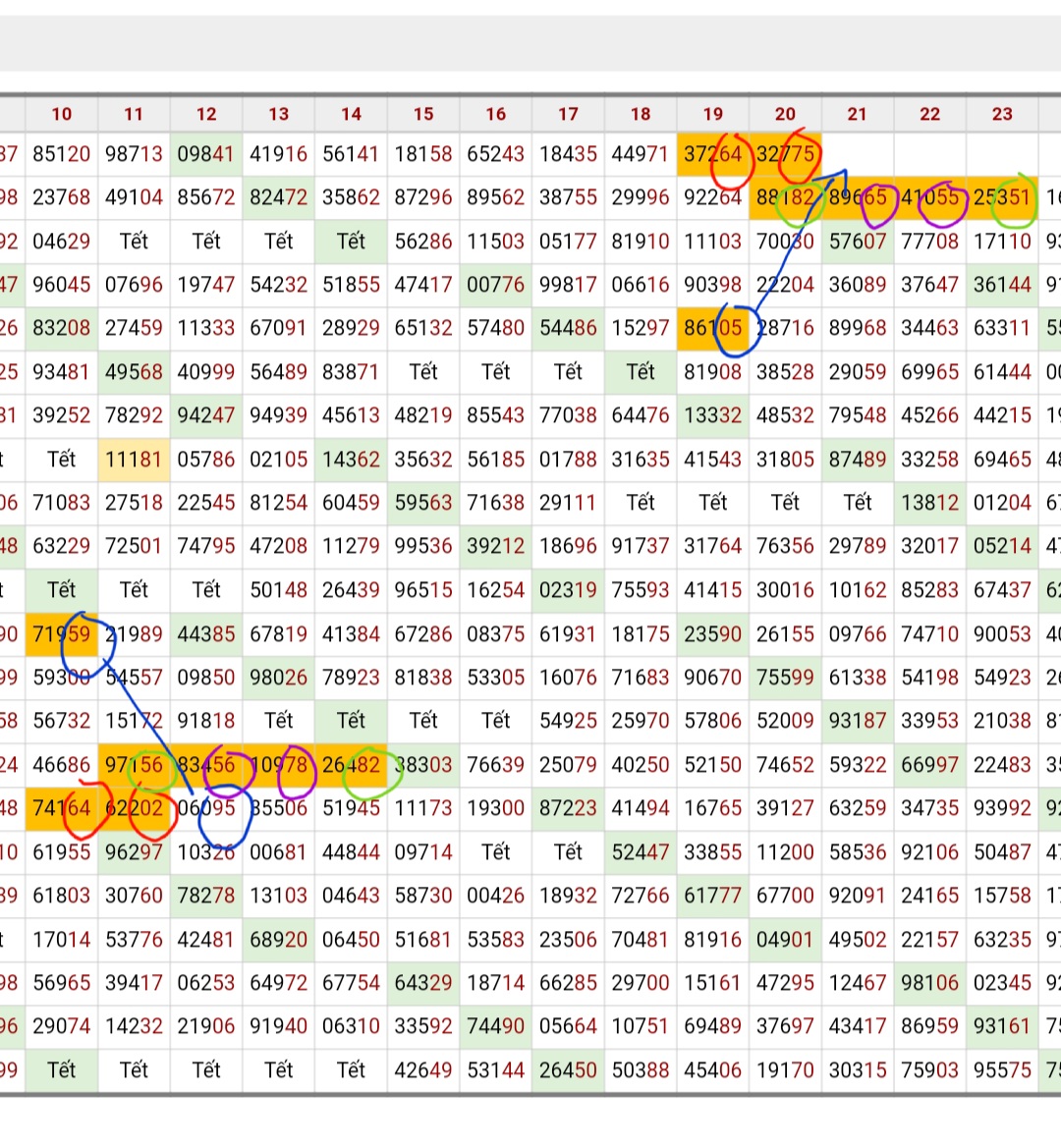This screenshot has width=1061, height=1148.
Task: Click the green cell 36144
Action: [x=1002, y=285]
